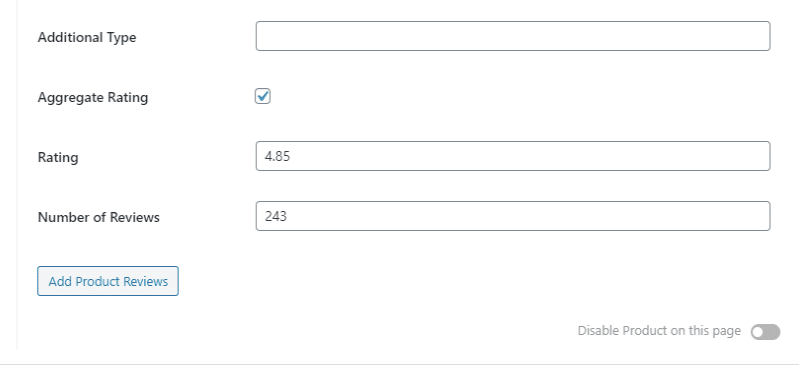Uncheck the Aggregate Rating checkbox

[262, 96]
